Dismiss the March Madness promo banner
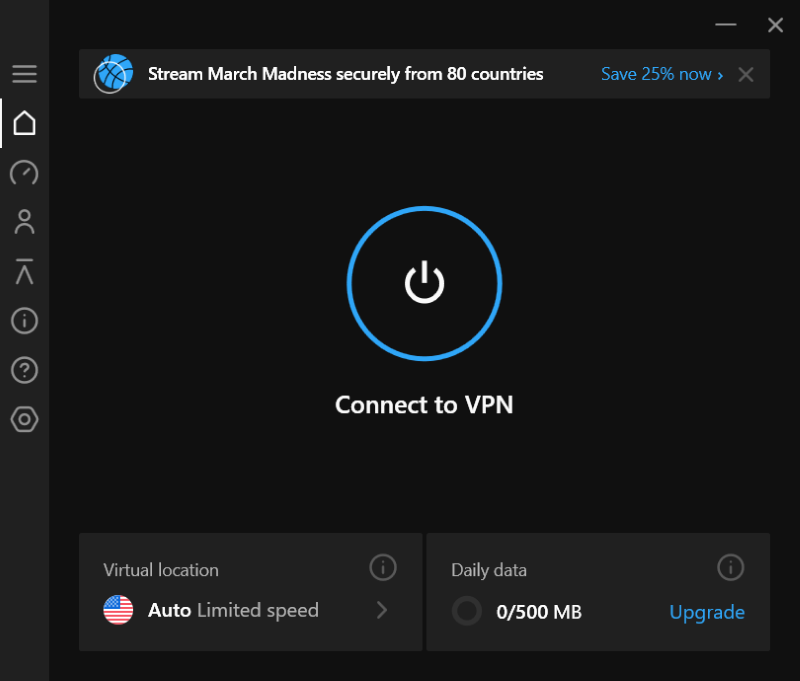This screenshot has width=800, height=681. tap(746, 74)
